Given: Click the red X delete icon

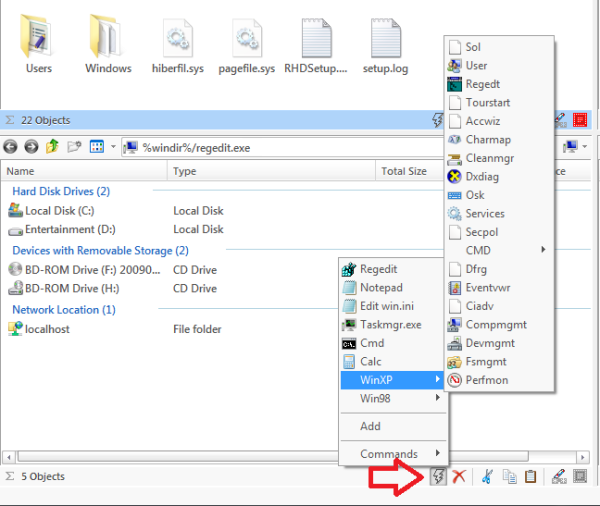Looking at the screenshot, I should coord(459,477).
